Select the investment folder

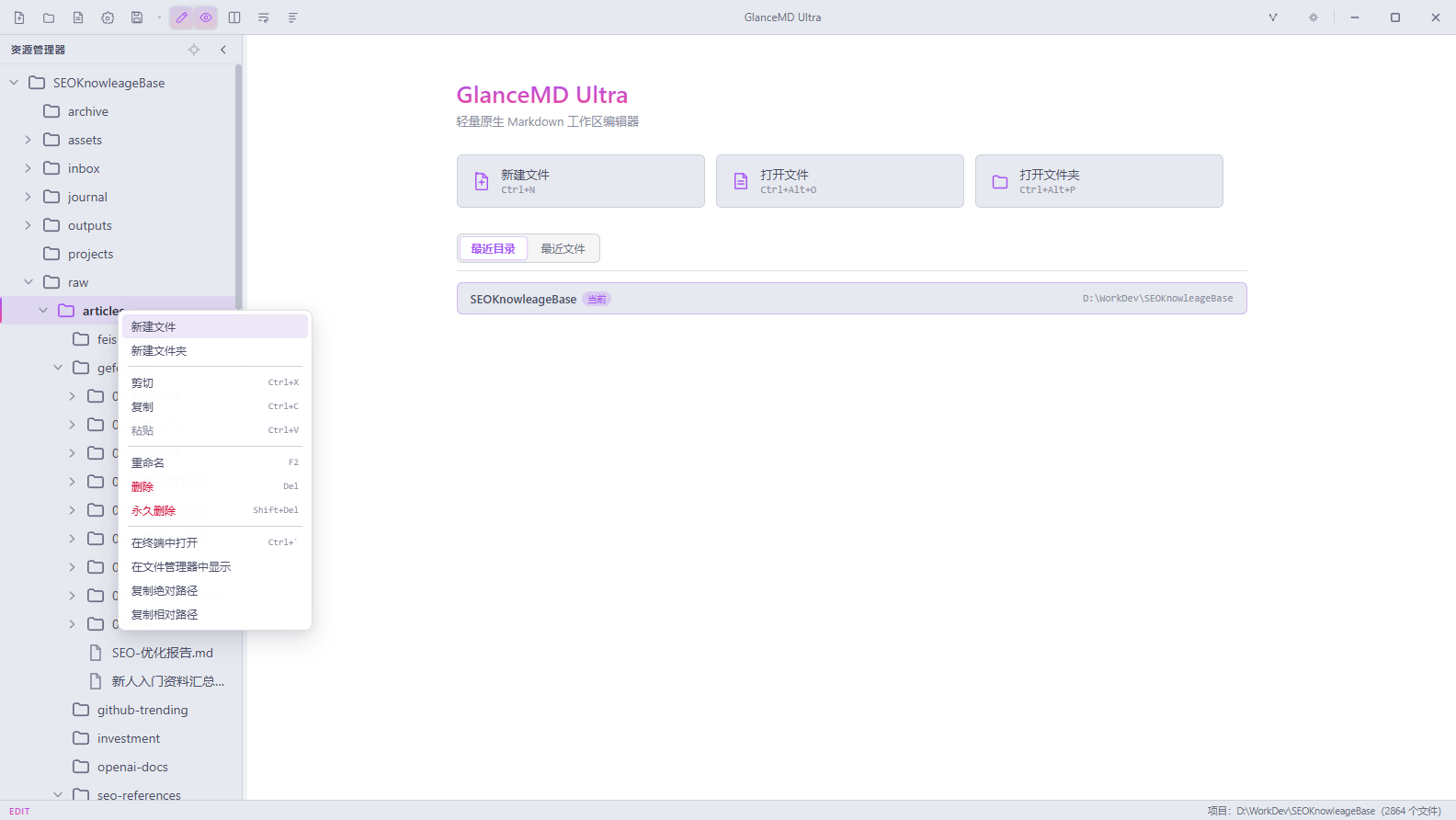coord(118,738)
